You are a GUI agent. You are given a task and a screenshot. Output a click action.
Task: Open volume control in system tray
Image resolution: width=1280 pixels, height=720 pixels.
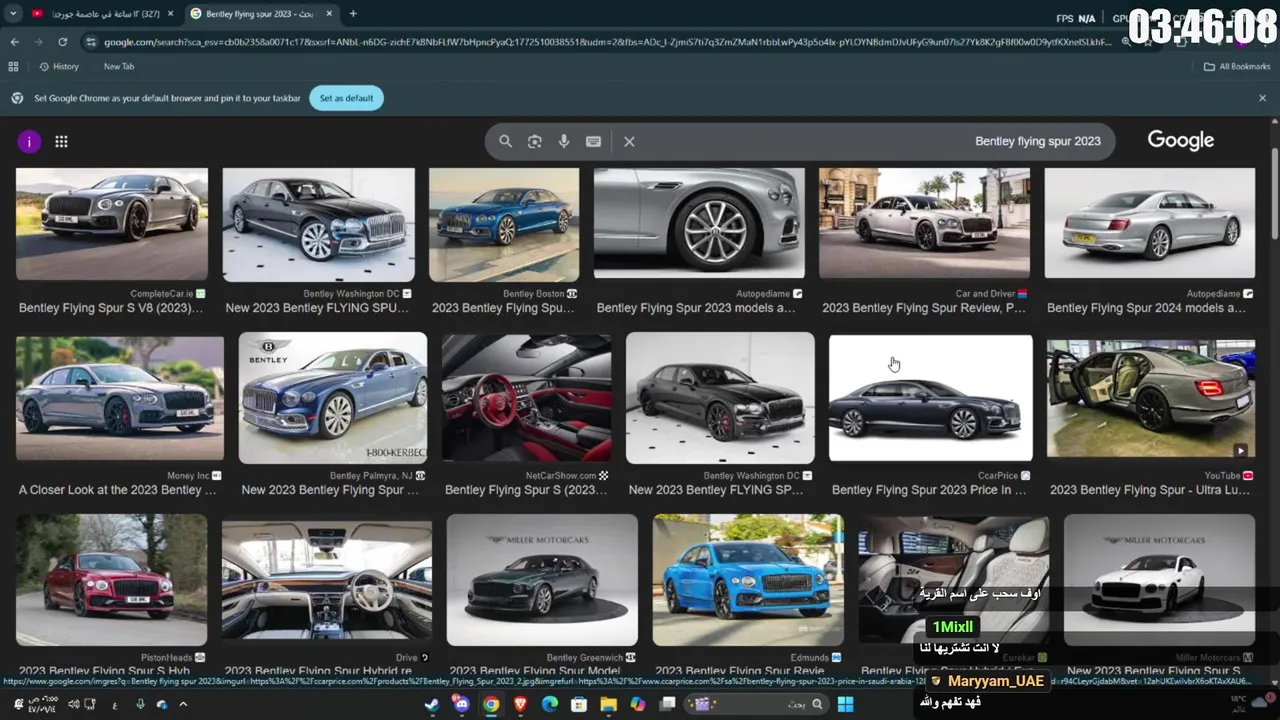tap(73, 704)
